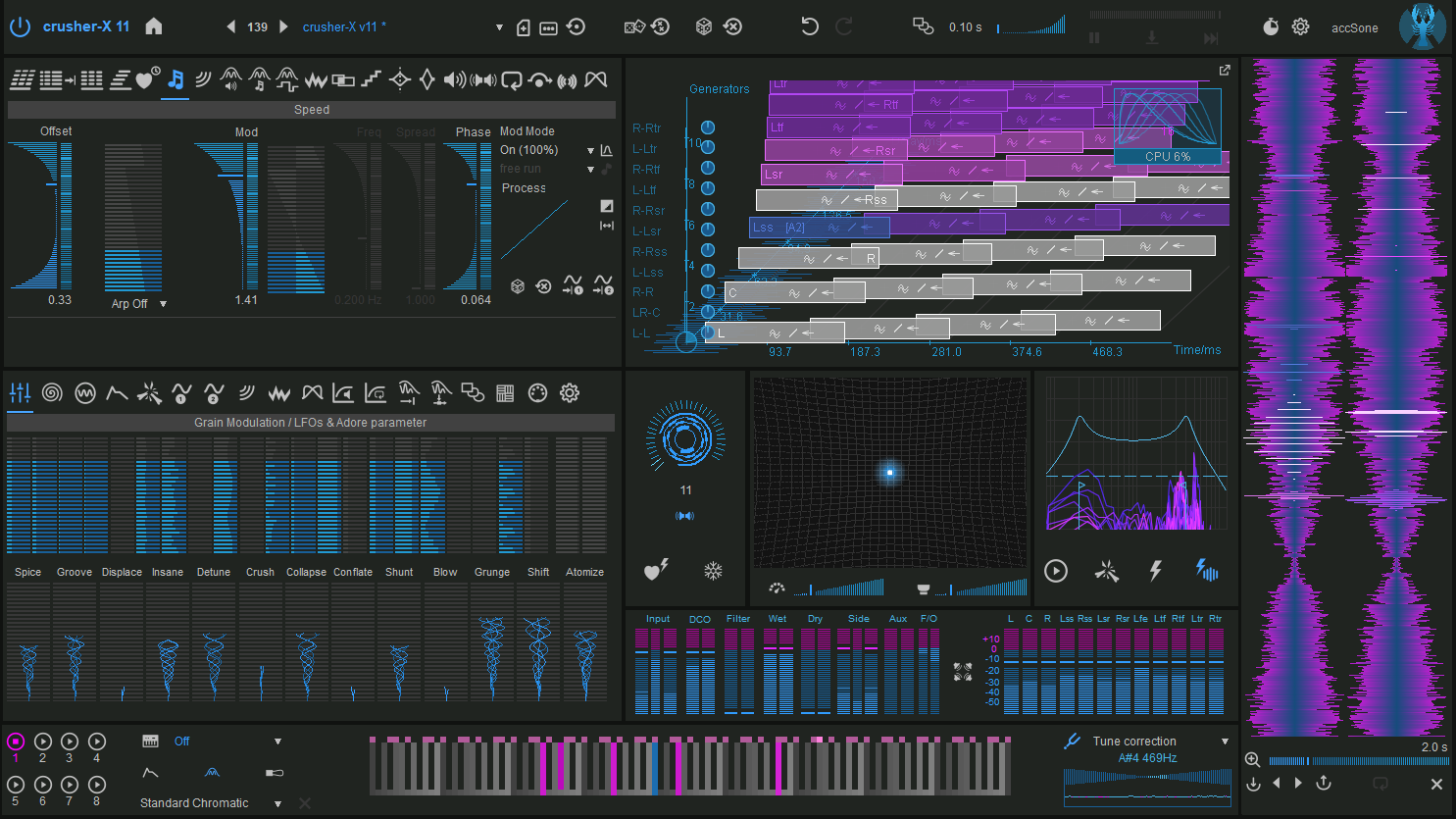Play scene slot 2
The width and height of the screenshot is (1456, 819).
coord(43,742)
